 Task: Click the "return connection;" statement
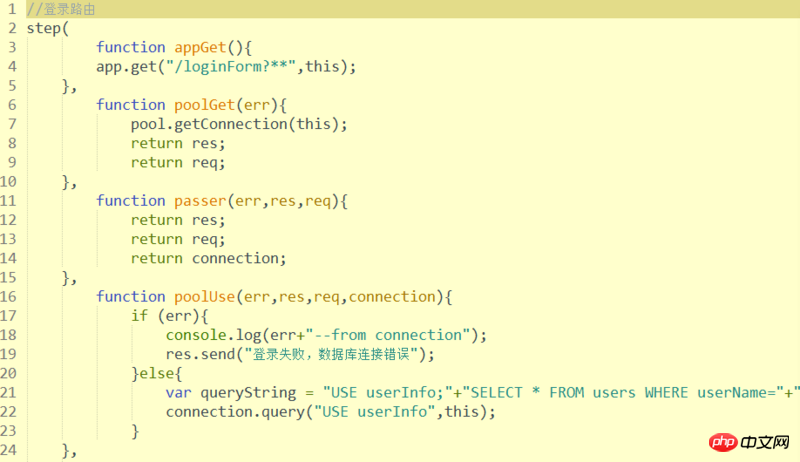208,258
